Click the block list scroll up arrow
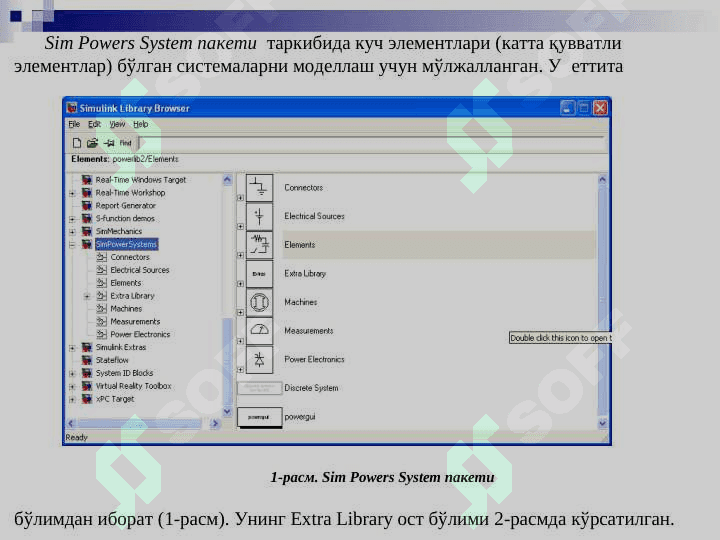 pyautogui.click(x=602, y=180)
